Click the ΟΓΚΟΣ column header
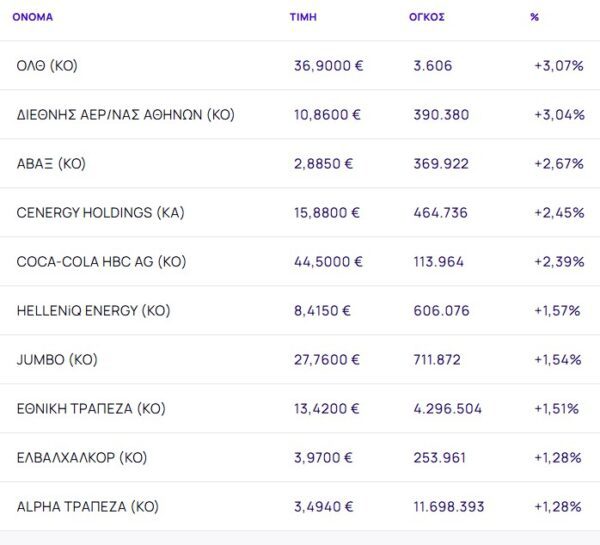The height and width of the screenshot is (545, 600). [x=427, y=17]
